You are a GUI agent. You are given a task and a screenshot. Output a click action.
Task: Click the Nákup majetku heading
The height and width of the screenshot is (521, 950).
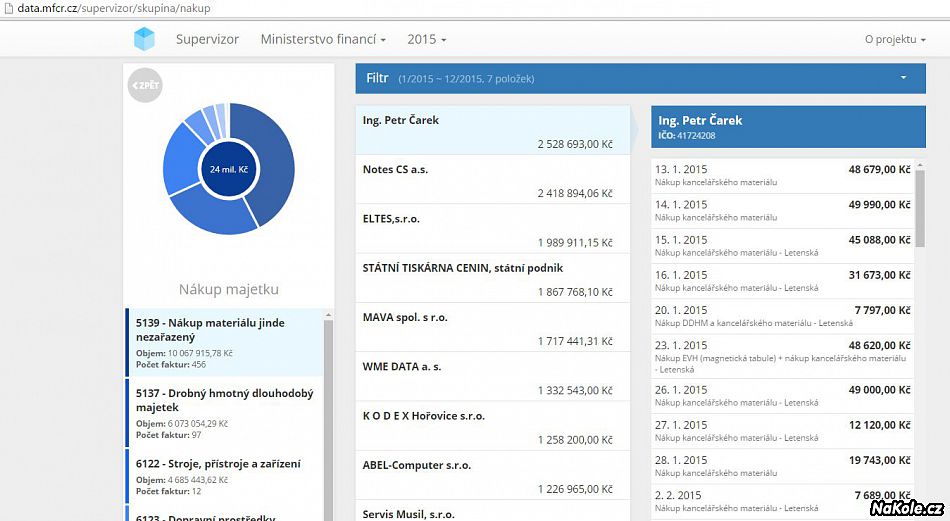228,290
